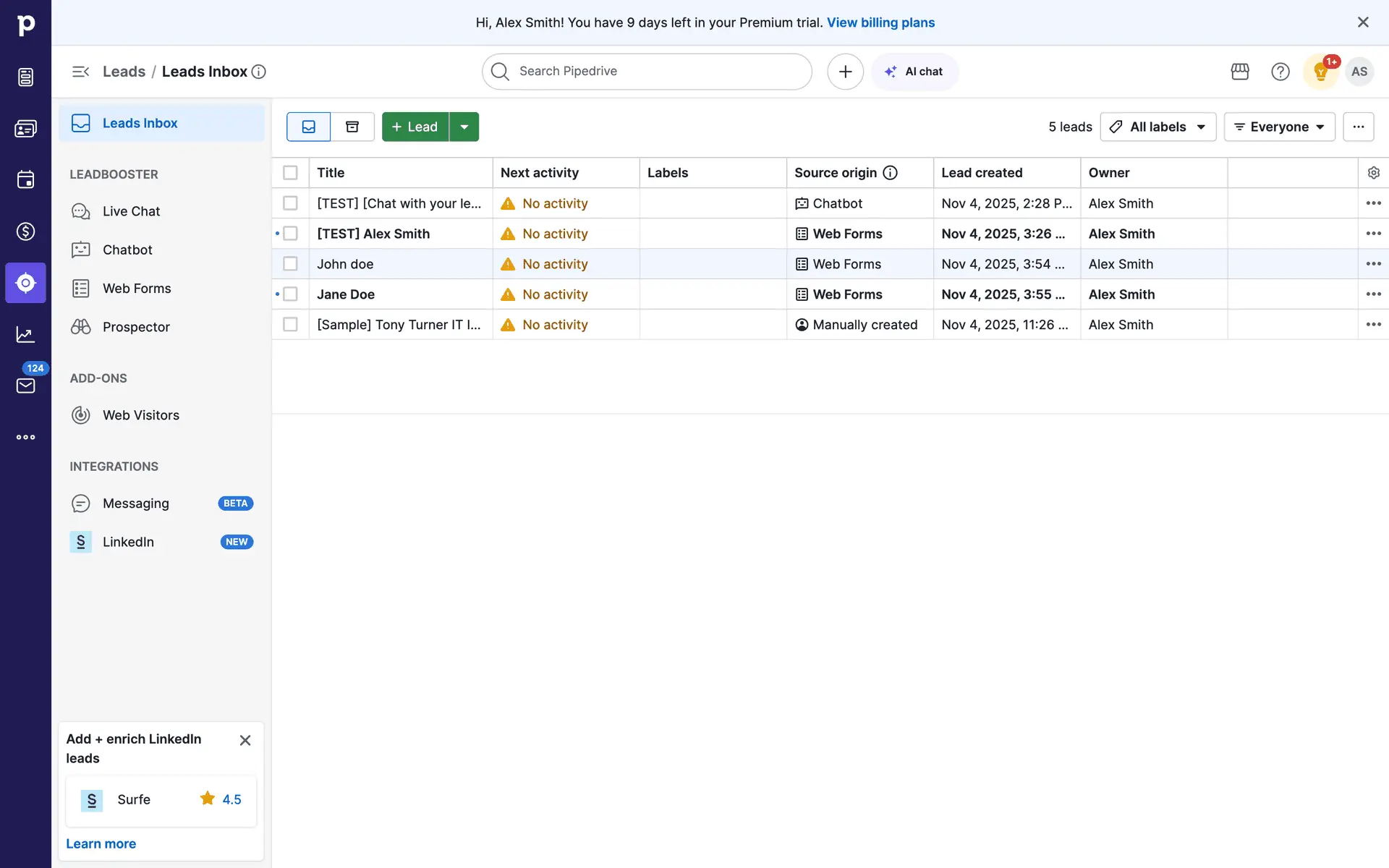Open the Mail inbox icon with 124 badge

click(25, 386)
